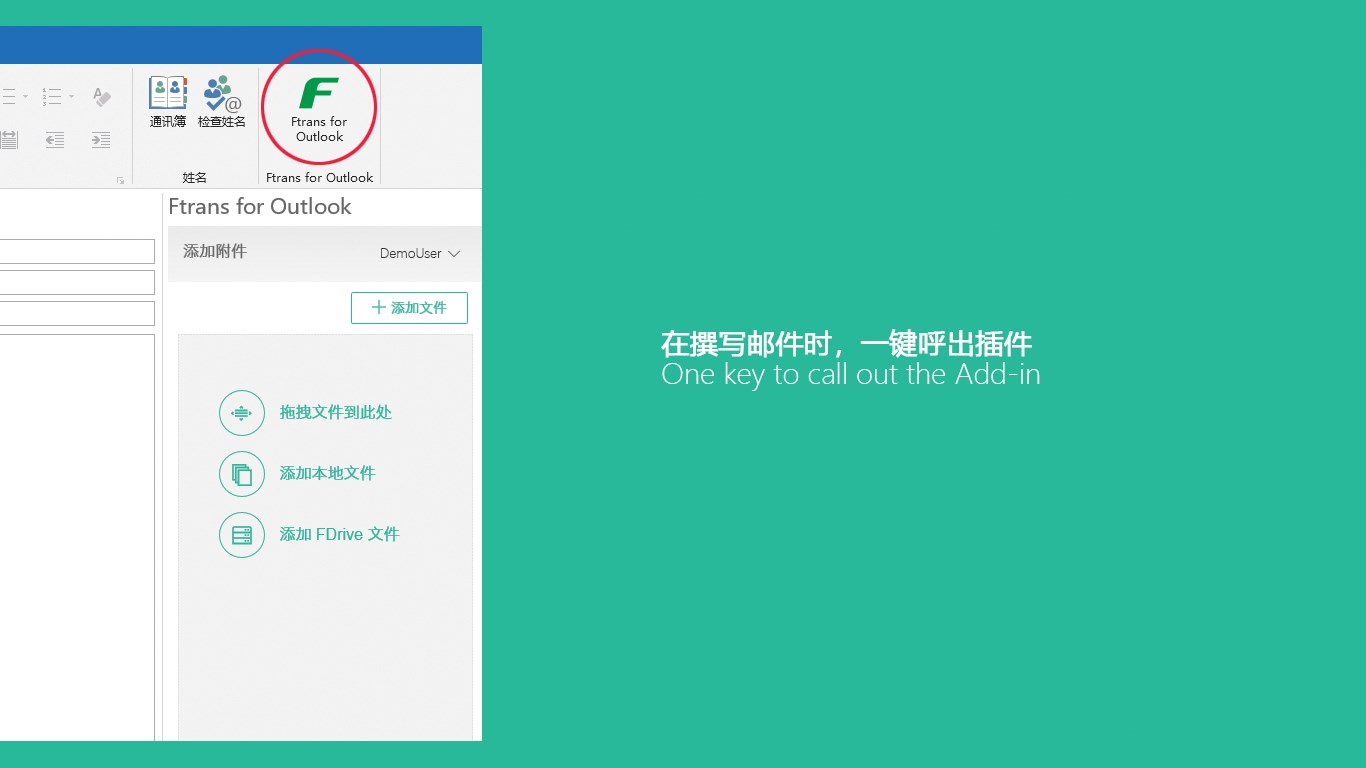Click the 姓名 ribbon group label
The height and width of the screenshot is (768, 1366).
click(195, 178)
